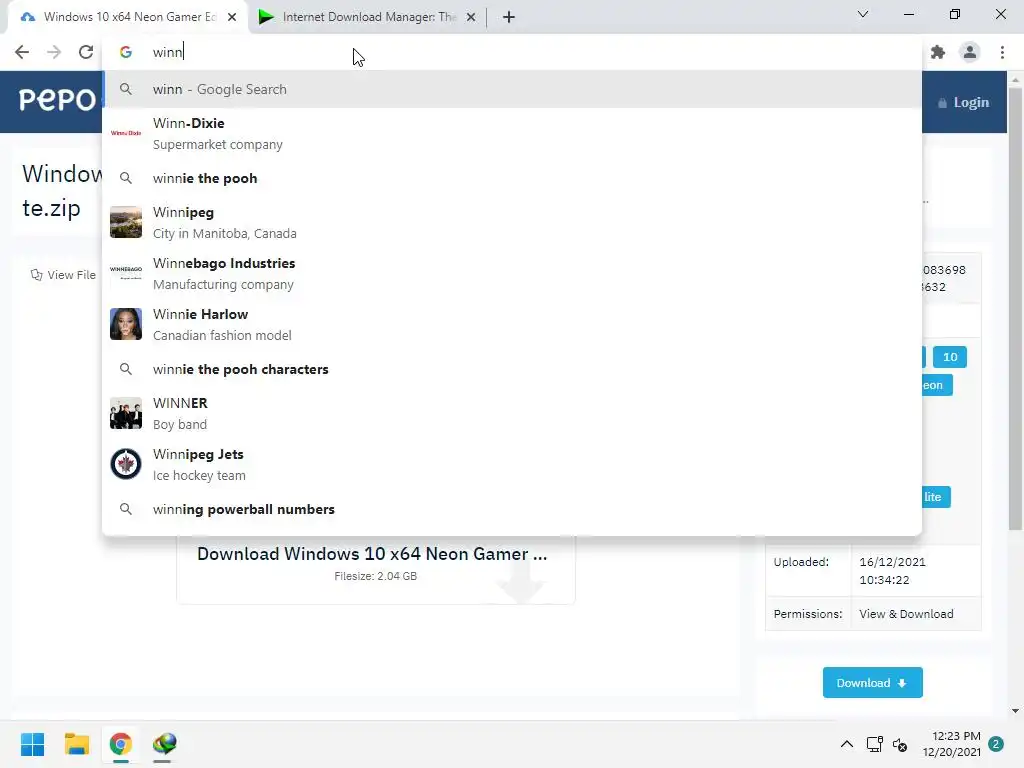Expand the tab search chevron

[x=863, y=14]
